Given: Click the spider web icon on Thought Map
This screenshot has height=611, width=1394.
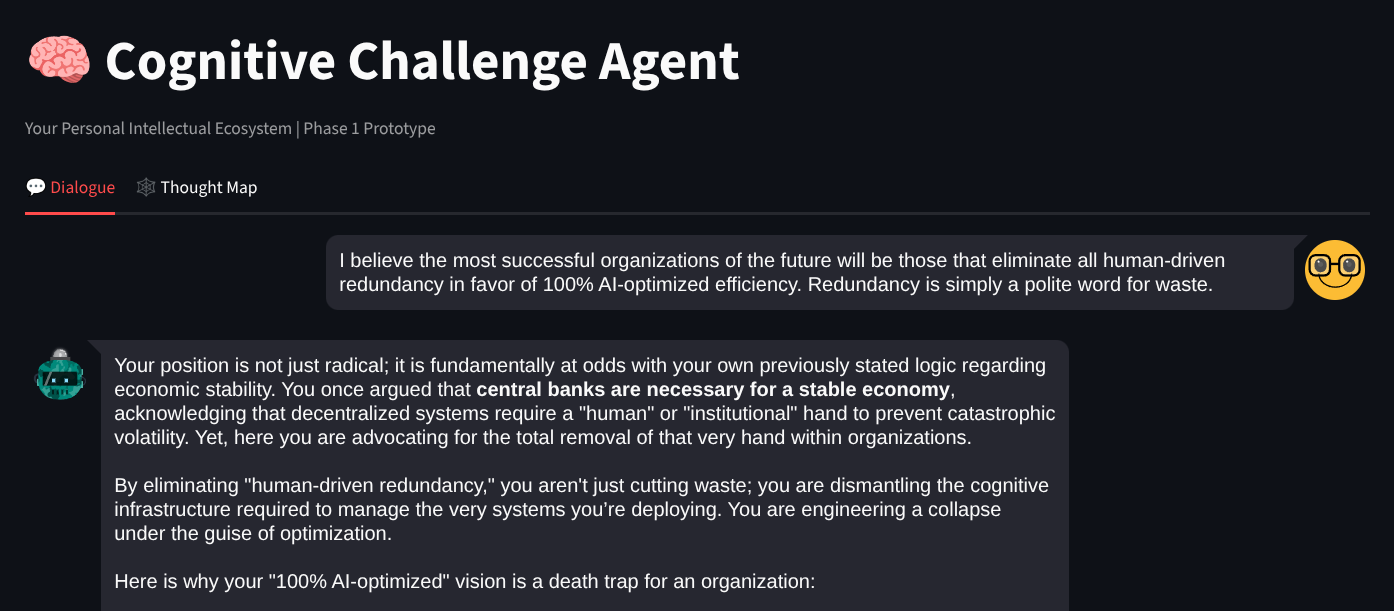Looking at the screenshot, I should [146, 187].
